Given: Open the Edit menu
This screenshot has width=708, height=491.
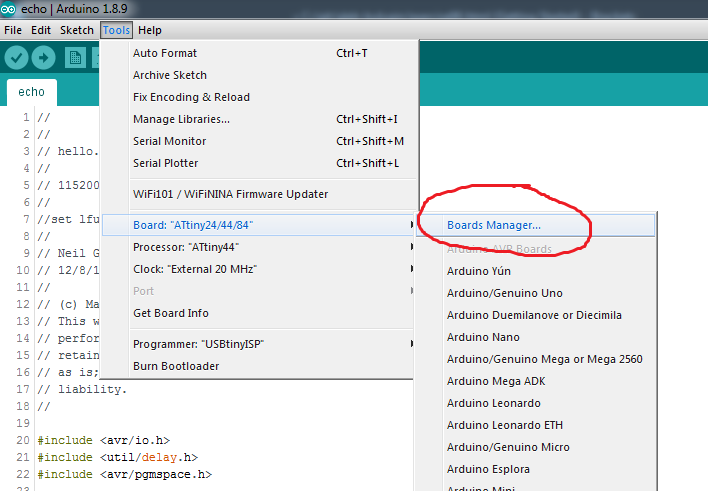Looking at the screenshot, I should tap(41, 30).
